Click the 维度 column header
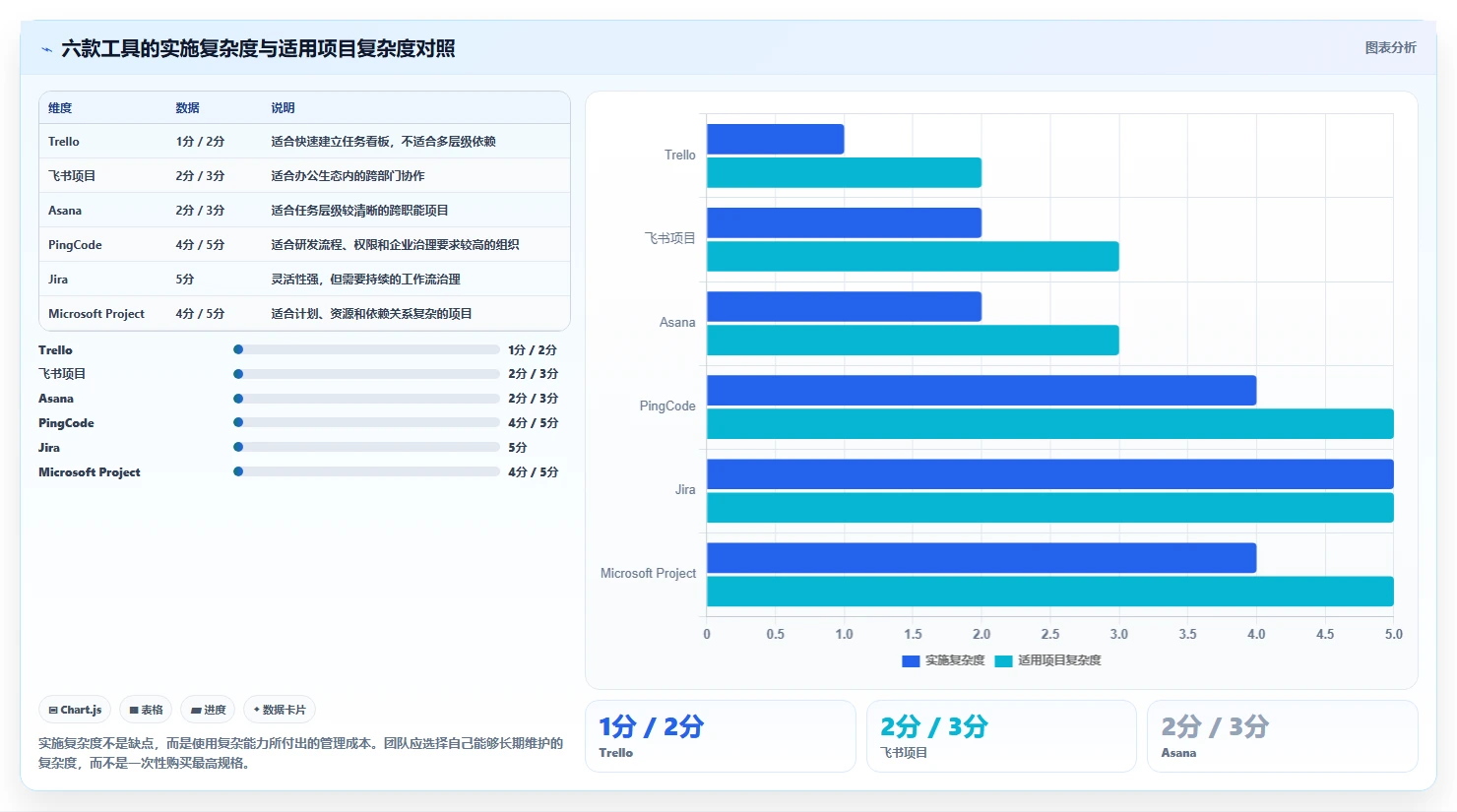The height and width of the screenshot is (812, 1457). click(60, 108)
